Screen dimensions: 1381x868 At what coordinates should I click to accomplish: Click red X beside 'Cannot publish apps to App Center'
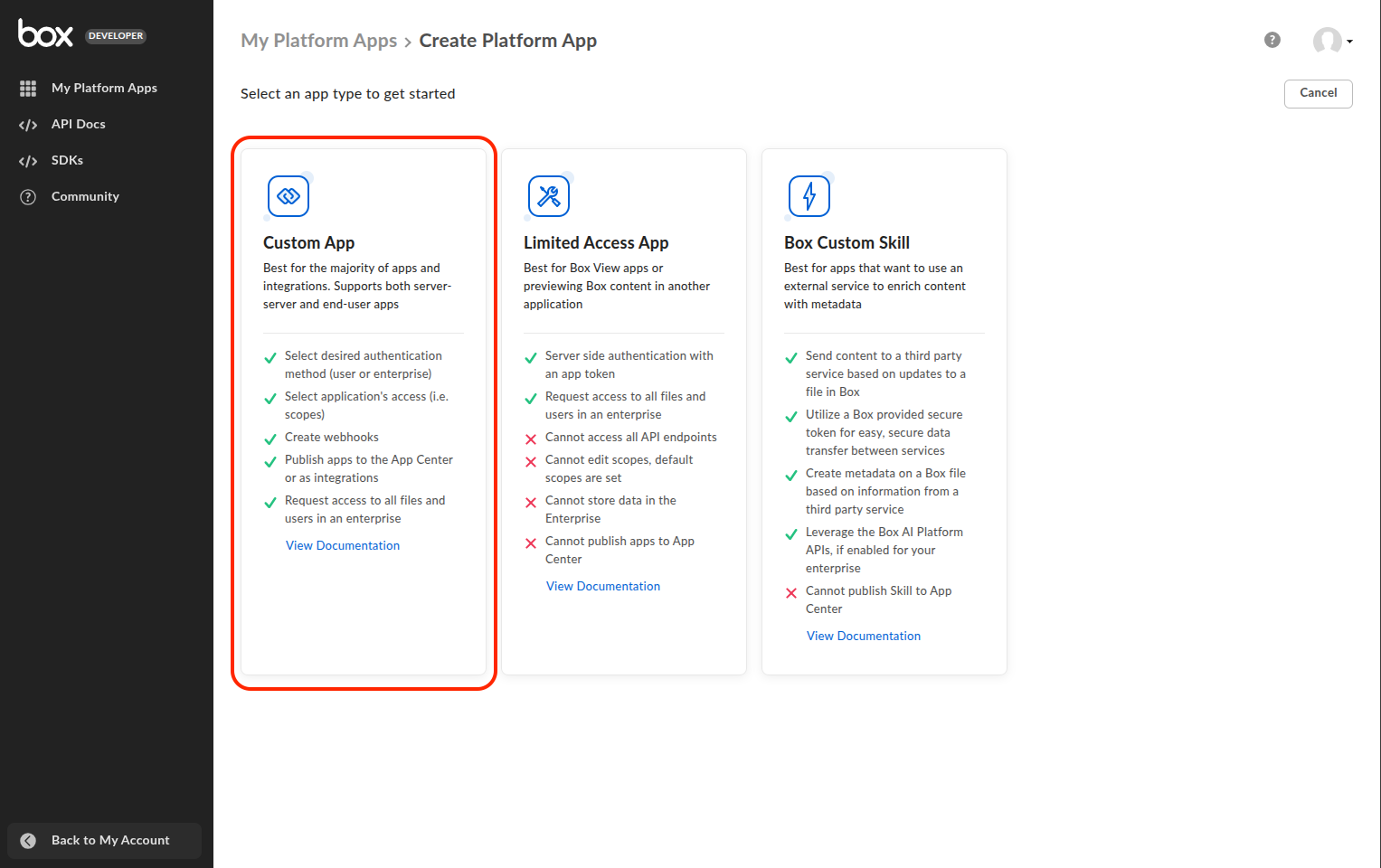pyautogui.click(x=531, y=543)
